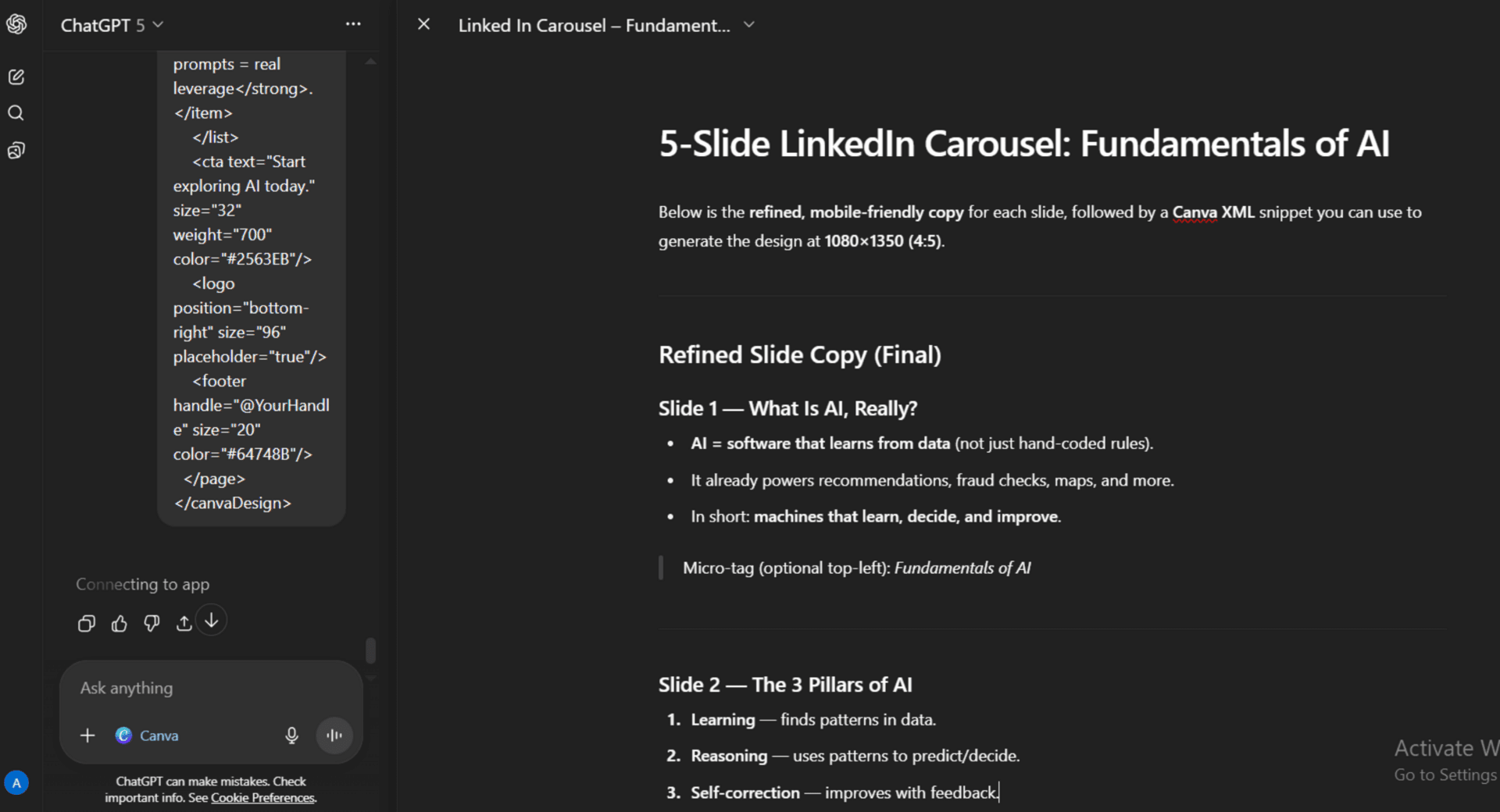Launch voice mode from the composer
This screenshot has width=1500, height=812.
[x=334, y=735]
